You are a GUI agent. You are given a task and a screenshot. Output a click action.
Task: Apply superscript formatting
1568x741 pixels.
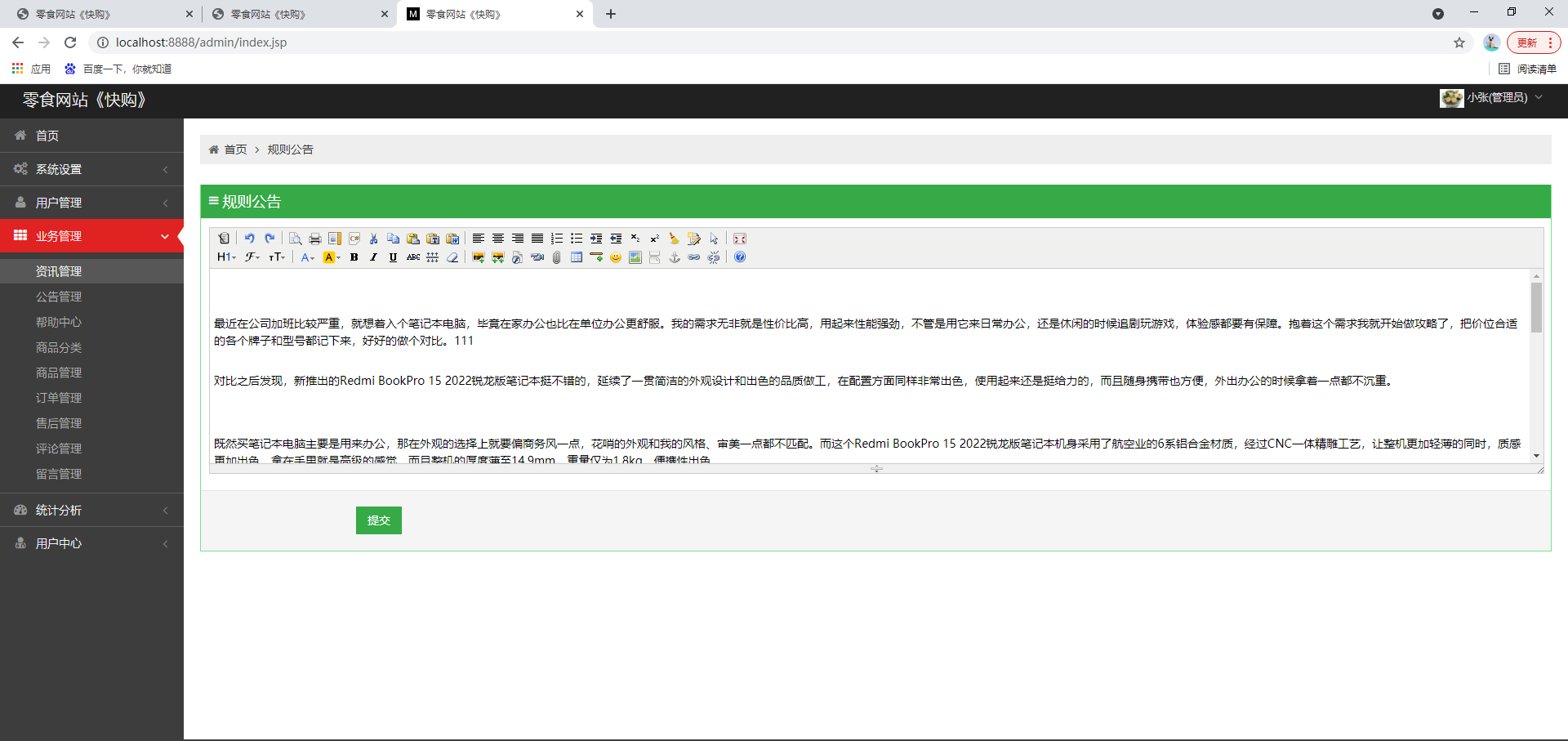[655, 239]
